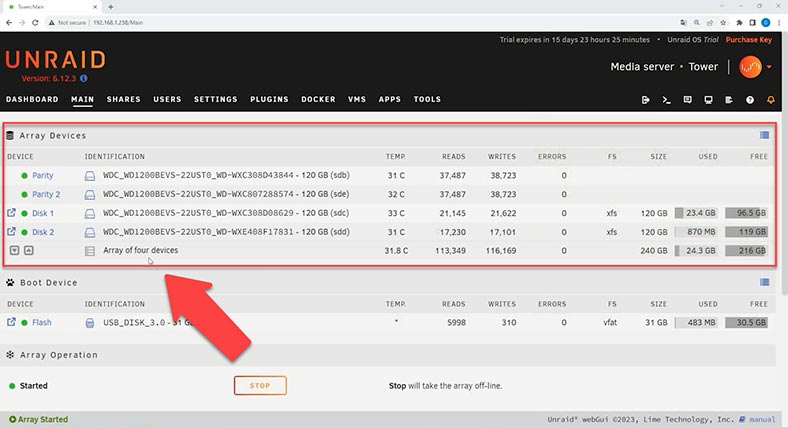Click the page vertical scrollbar
Screen dimensions: 788x427
coord(784,163)
